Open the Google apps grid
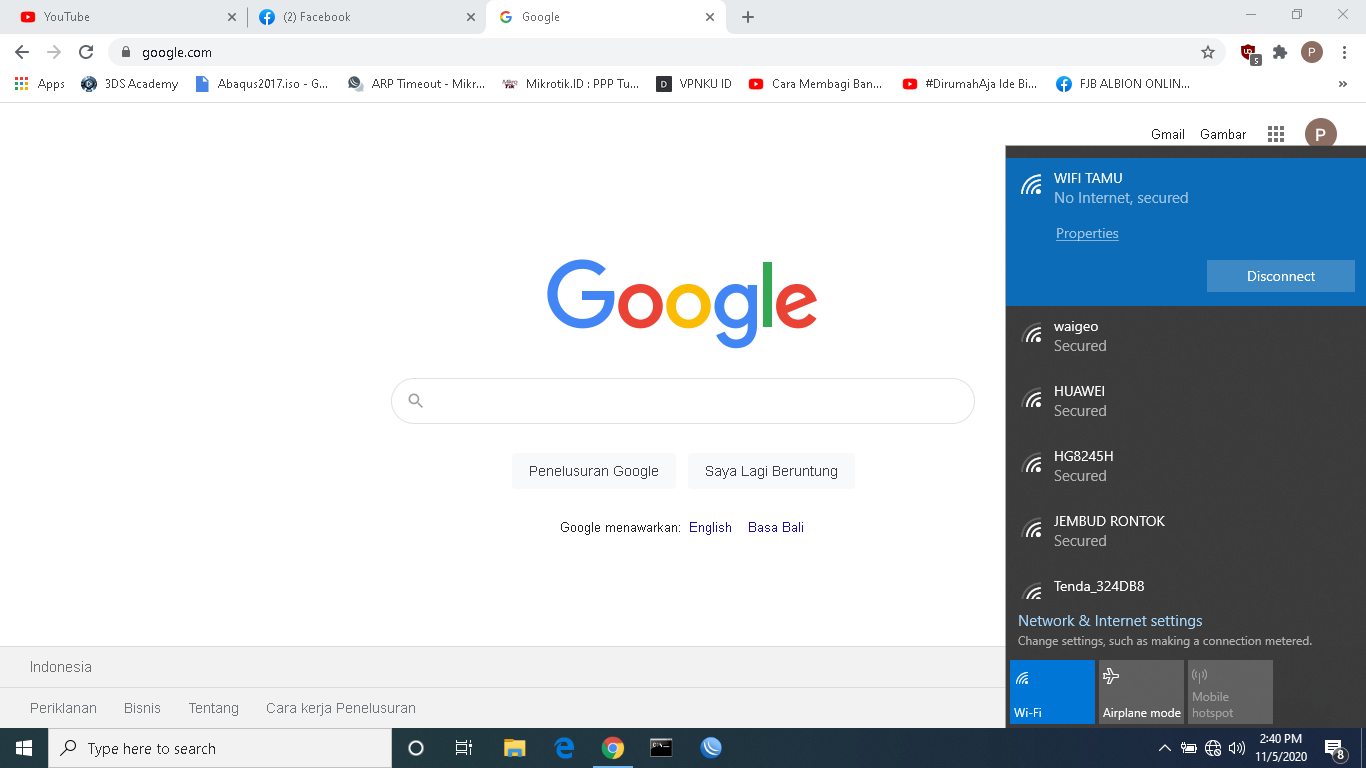 tap(1275, 134)
